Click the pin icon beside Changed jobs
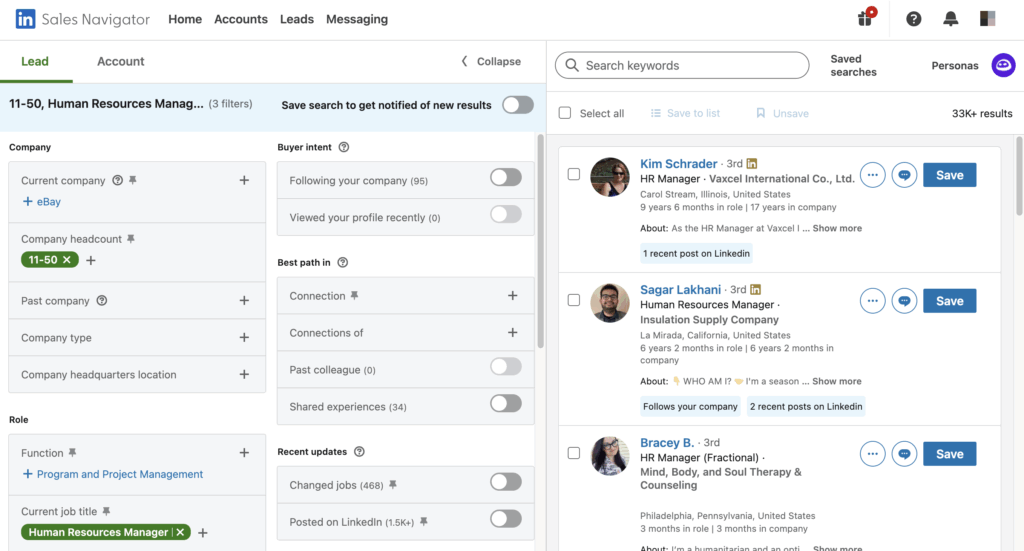Viewport: 1024px width, 551px height. coord(392,484)
